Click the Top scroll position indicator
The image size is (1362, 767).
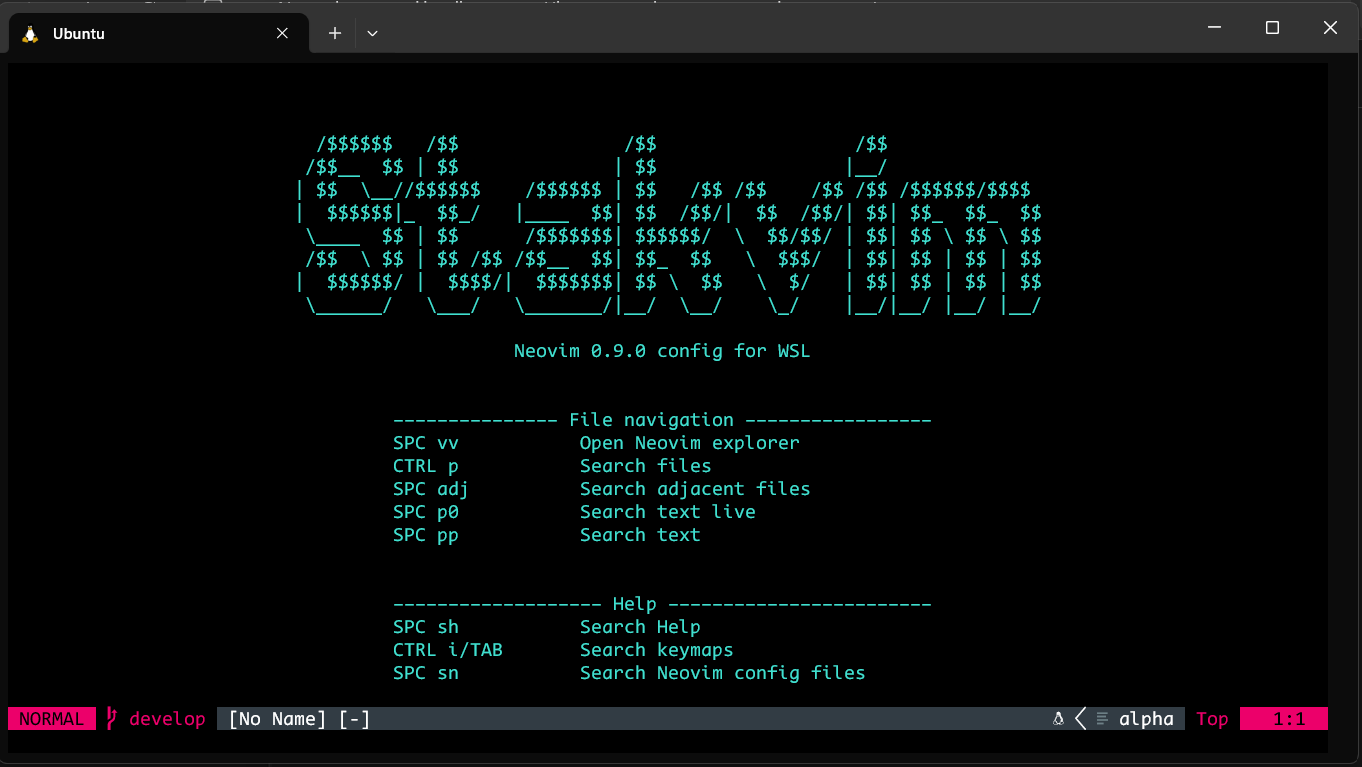(x=1212, y=718)
